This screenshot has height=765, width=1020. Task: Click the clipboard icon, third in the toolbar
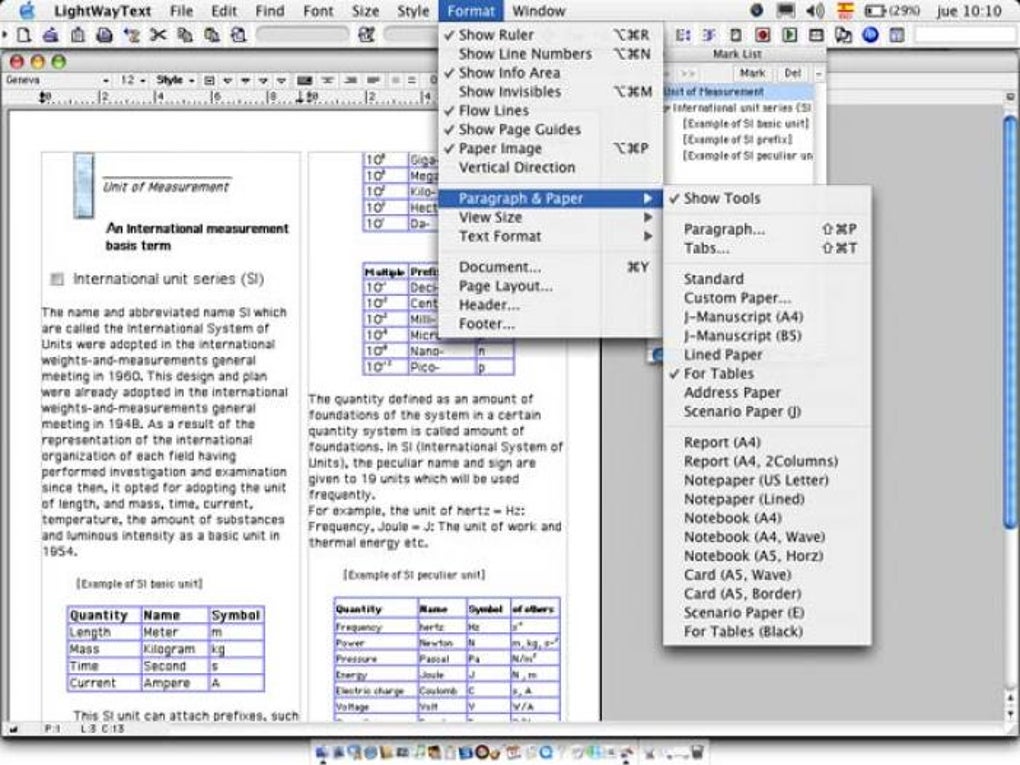click(x=78, y=34)
